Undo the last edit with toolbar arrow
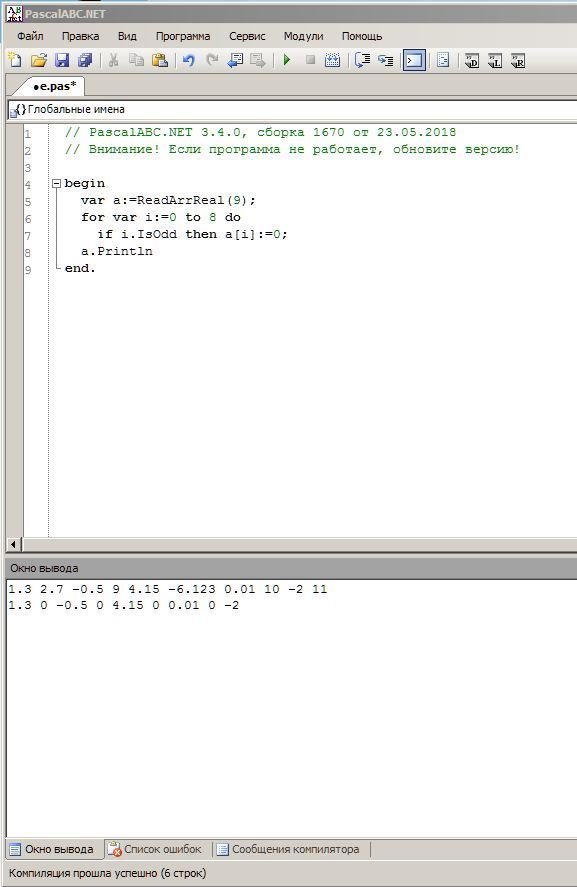This screenshot has height=887, width=577. [x=188, y=60]
